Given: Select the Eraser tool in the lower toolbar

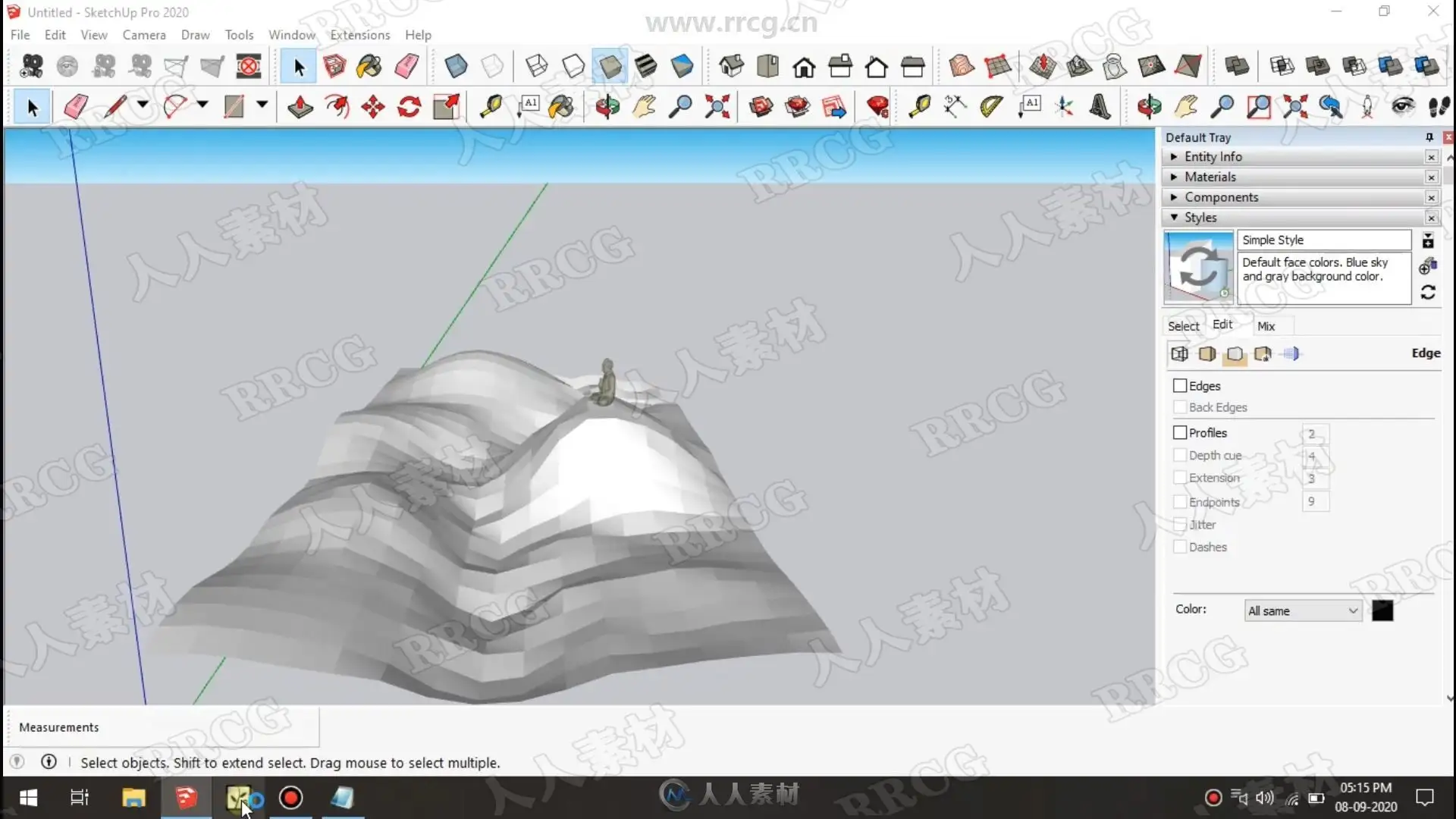Looking at the screenshot, I should pyautogui.click(x=76, y=106).
